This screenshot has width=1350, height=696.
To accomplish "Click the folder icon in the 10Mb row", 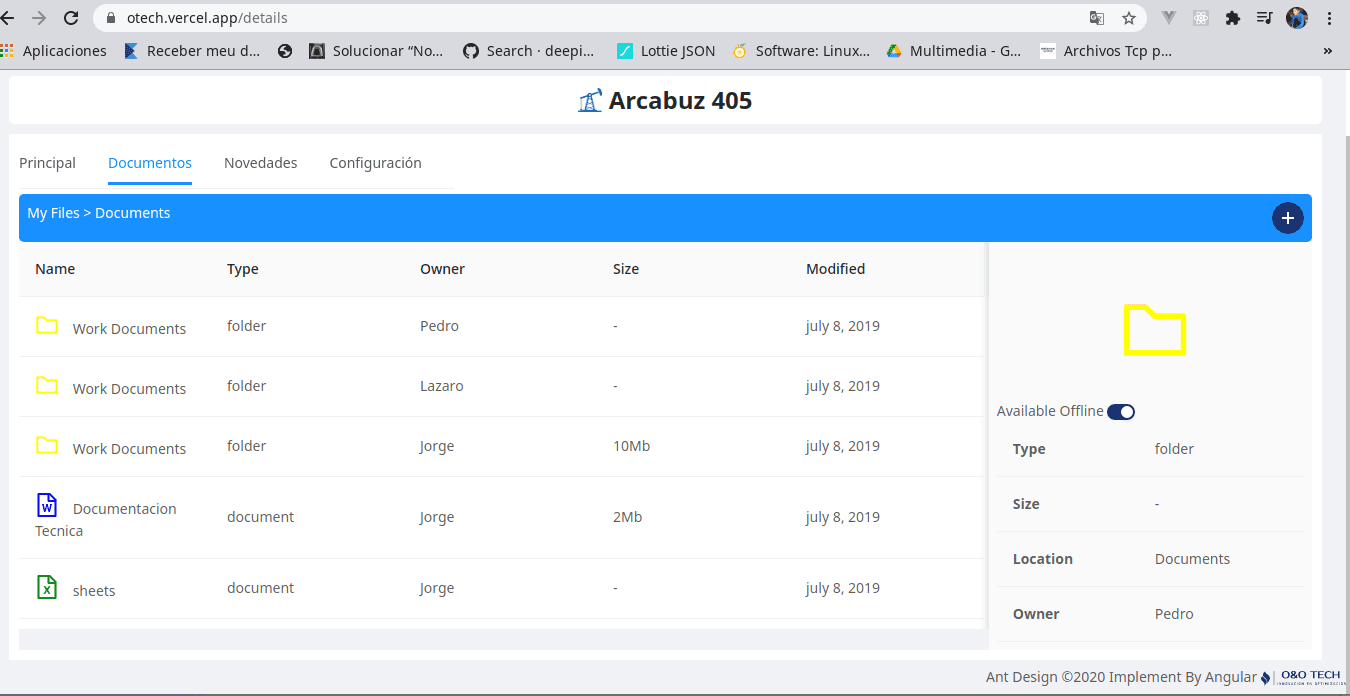I will 47,446.
